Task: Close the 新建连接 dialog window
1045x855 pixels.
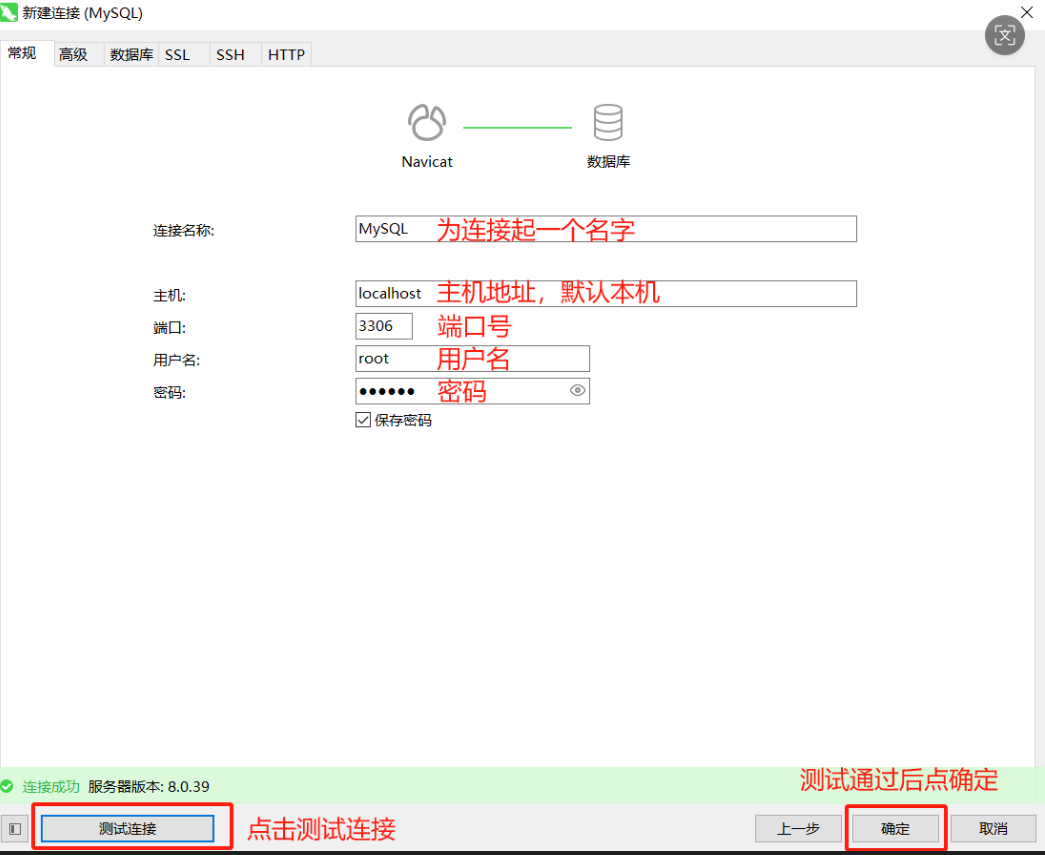Action: point(1026,13)
